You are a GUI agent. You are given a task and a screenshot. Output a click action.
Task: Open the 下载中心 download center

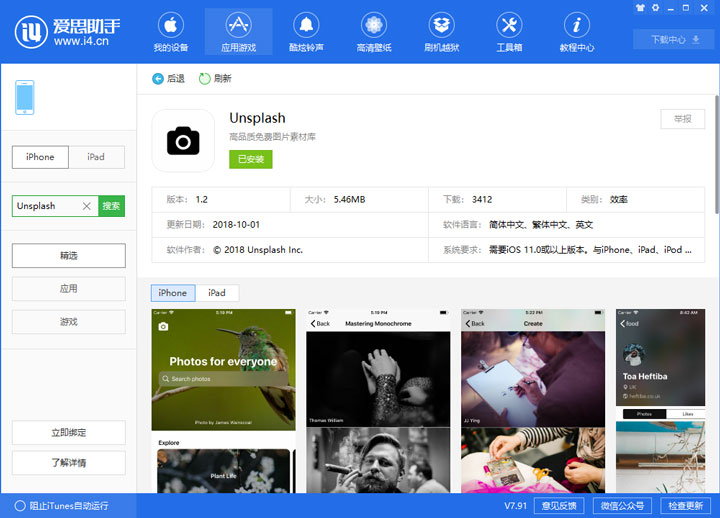(674, 39)
